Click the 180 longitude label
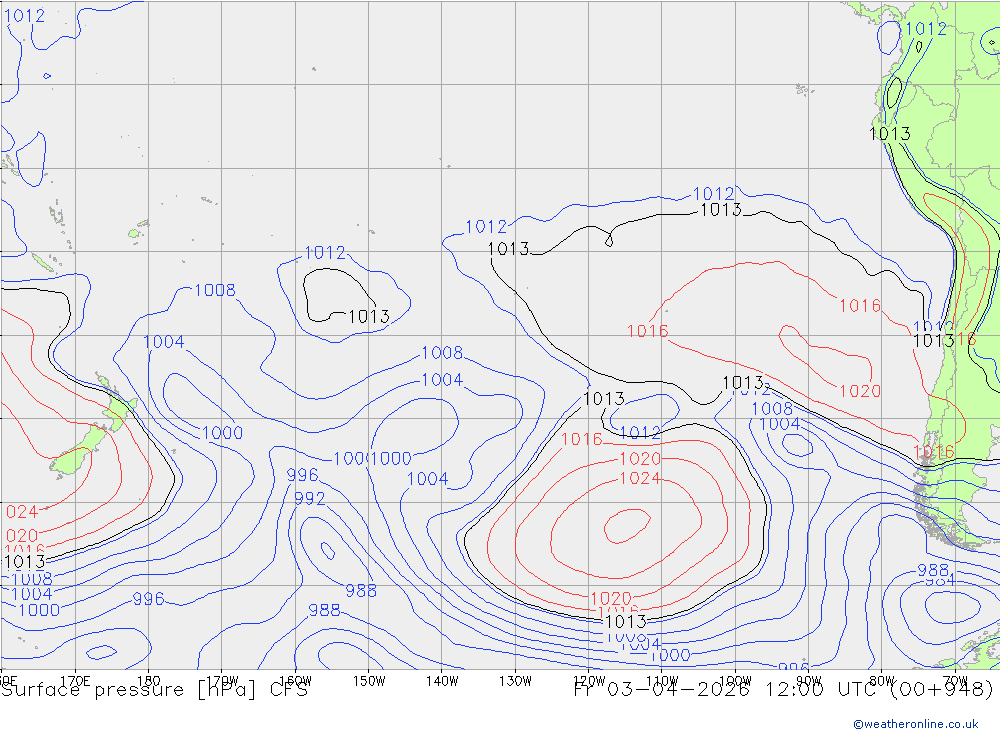The height and width of the screenshot is (733, 1000). pos(148,681)
